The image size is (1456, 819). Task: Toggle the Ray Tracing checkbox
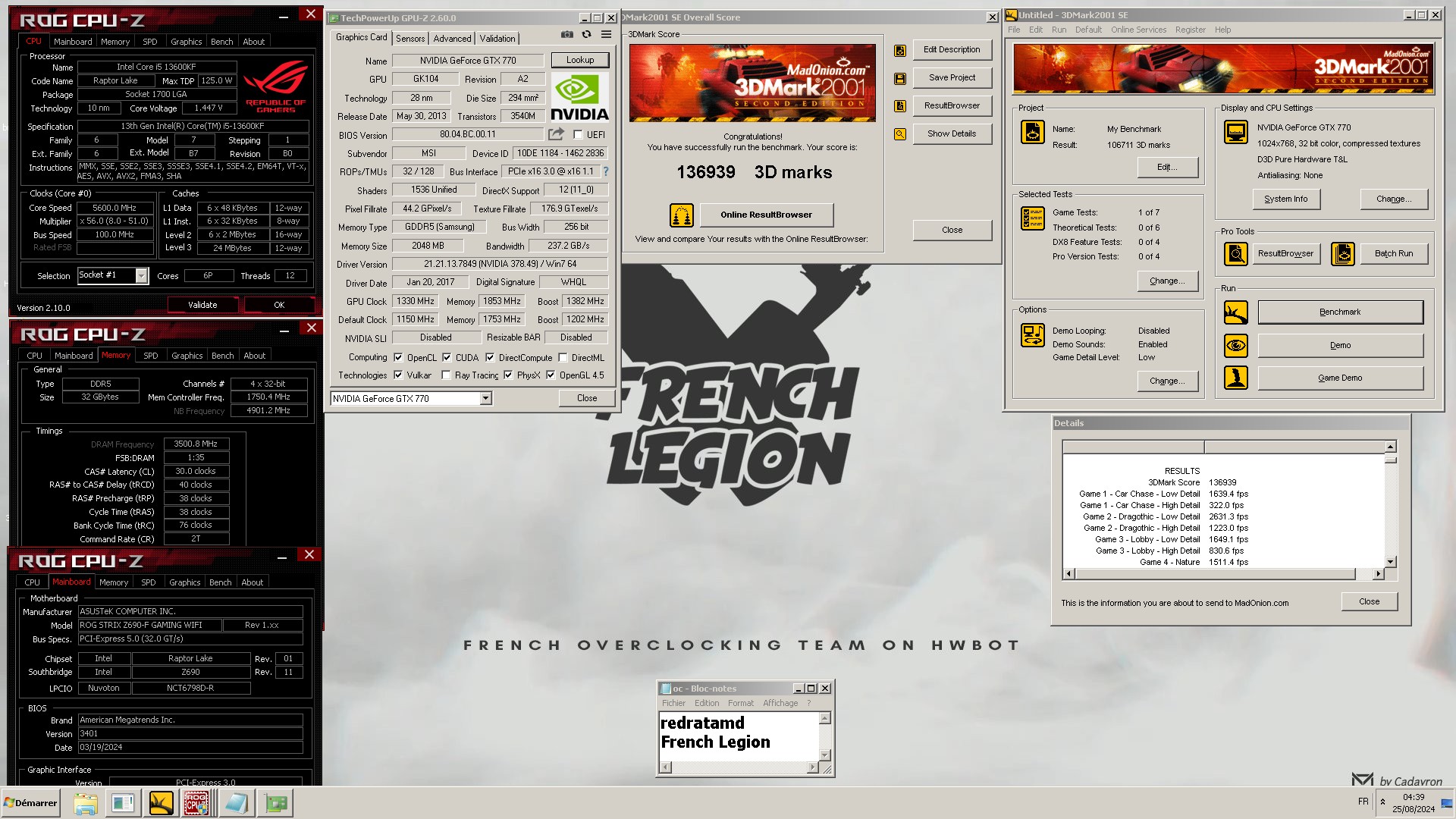tap(447, 375)
